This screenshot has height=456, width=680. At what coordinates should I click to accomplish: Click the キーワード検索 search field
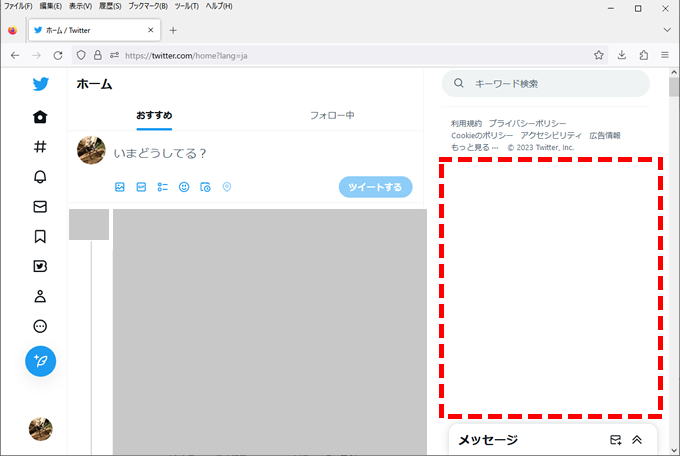coord(546,84)
